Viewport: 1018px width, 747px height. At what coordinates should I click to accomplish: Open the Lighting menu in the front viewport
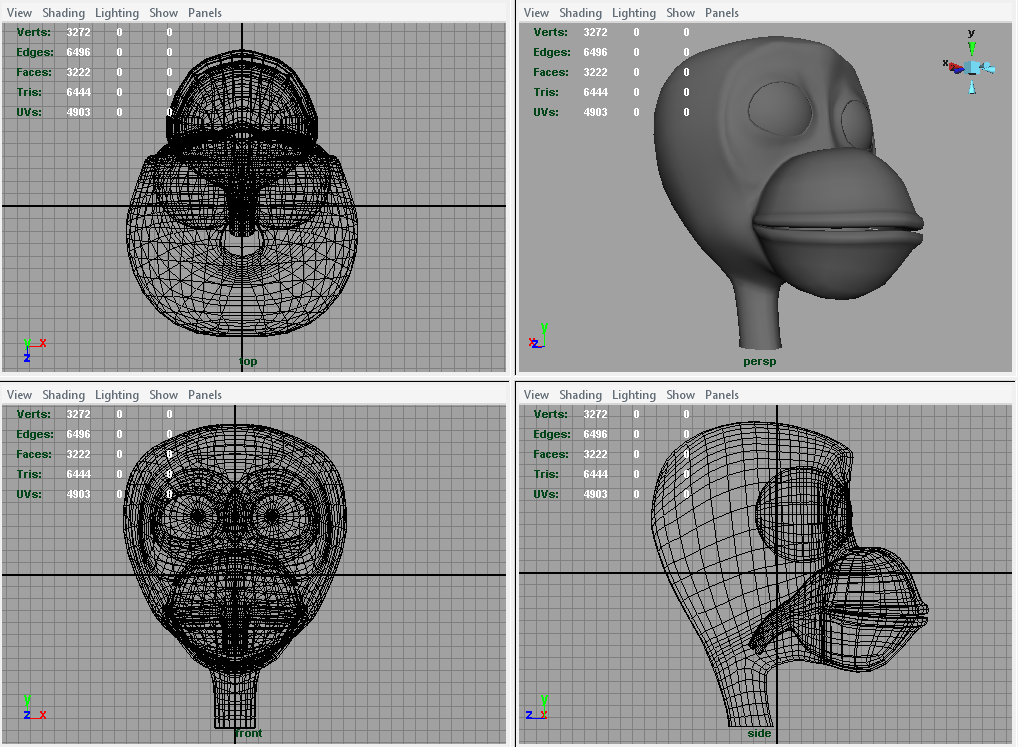pyautogui.click(x=117, y=395)
